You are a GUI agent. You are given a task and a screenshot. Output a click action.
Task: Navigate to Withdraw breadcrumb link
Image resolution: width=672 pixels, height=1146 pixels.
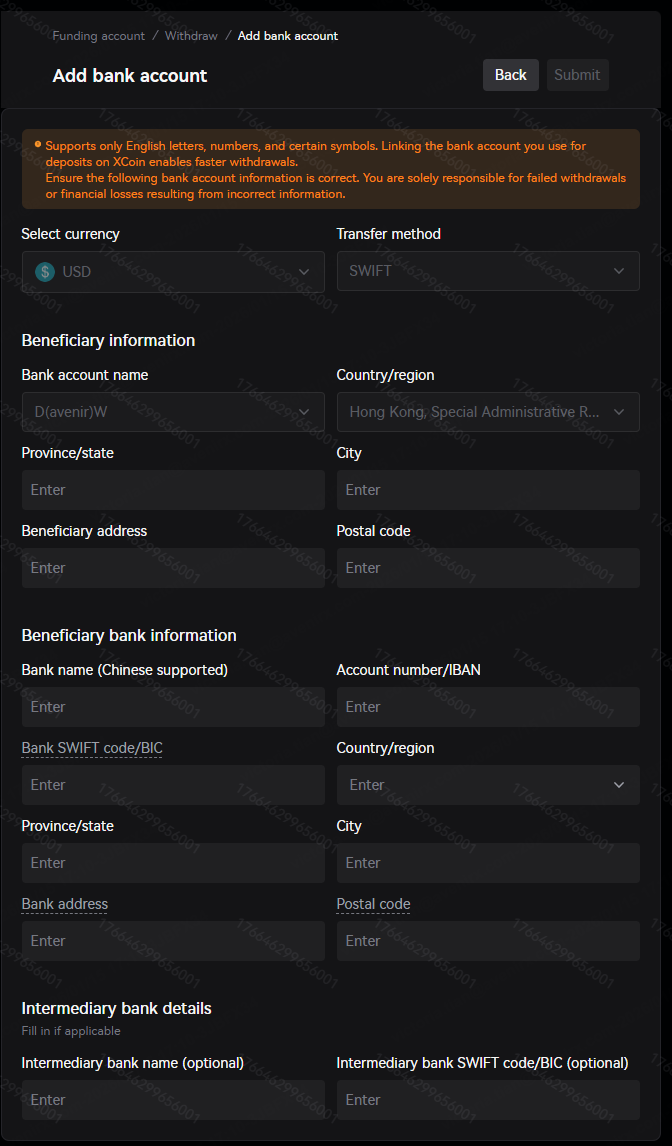(191, 36)
